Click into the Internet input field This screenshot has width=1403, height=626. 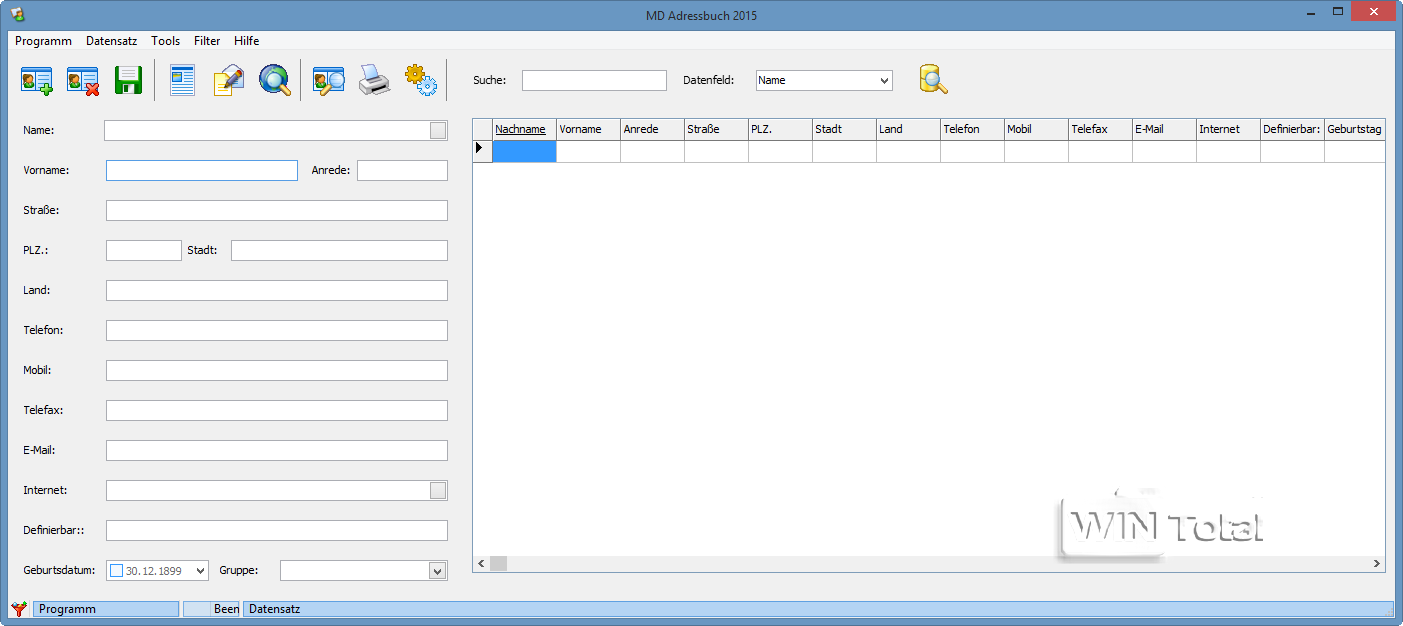point(267,490)
